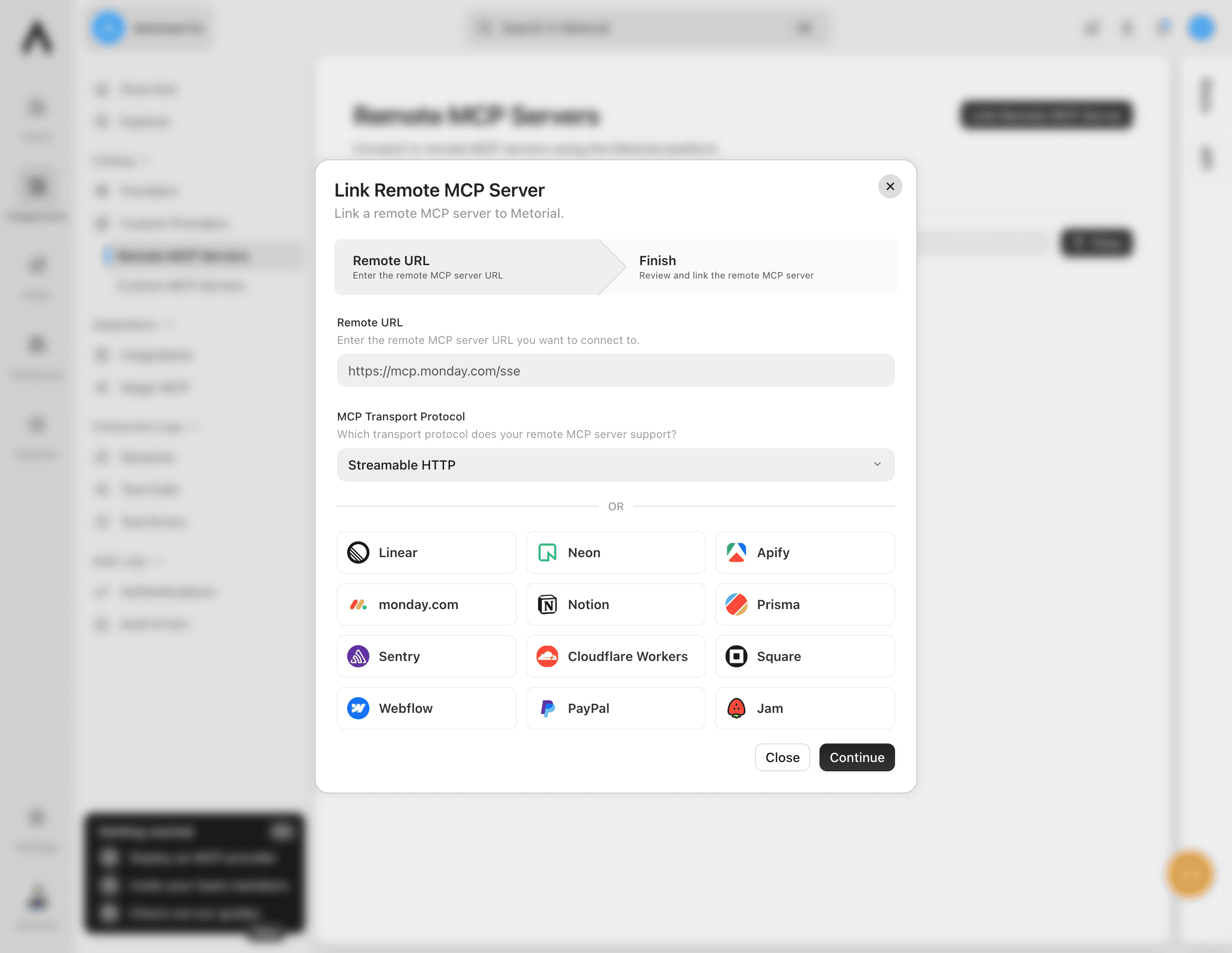Select the Webflow preset server
This screenshot has width=1232, height=953.
coord(426,708)
